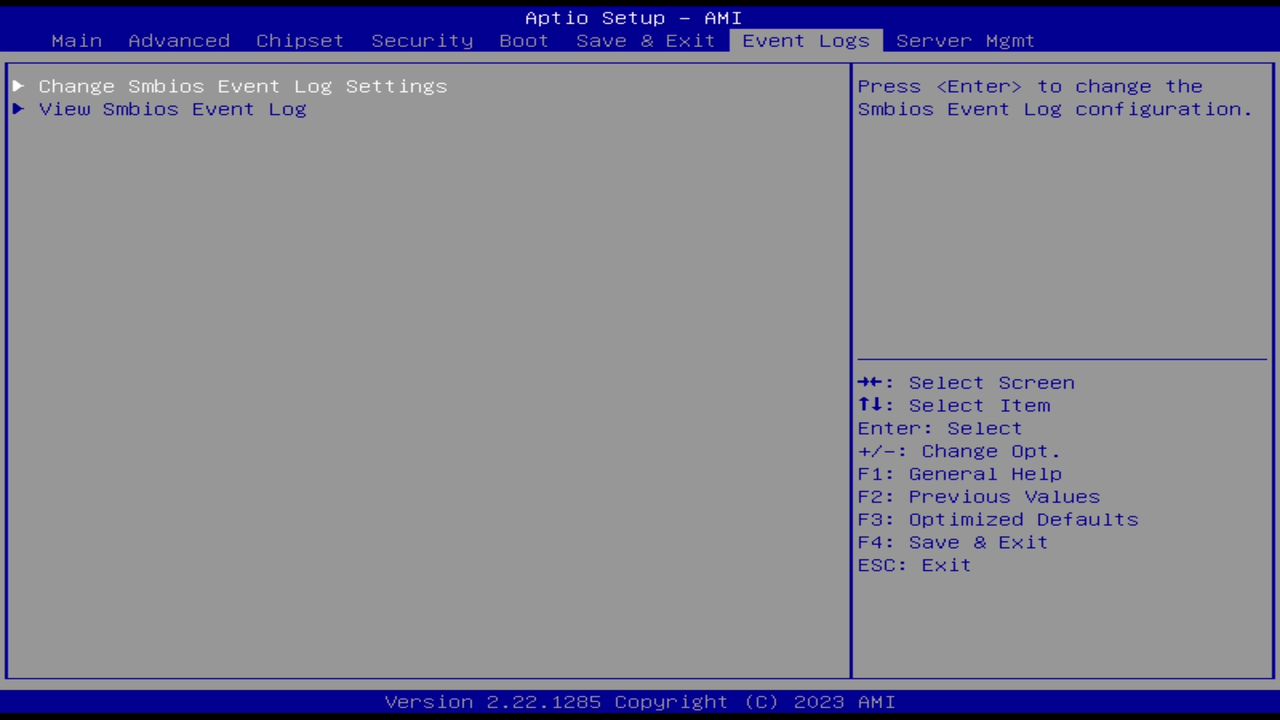The image size is (1280, 720).
Task: Open the Main tab
Action: coord(77,41)
